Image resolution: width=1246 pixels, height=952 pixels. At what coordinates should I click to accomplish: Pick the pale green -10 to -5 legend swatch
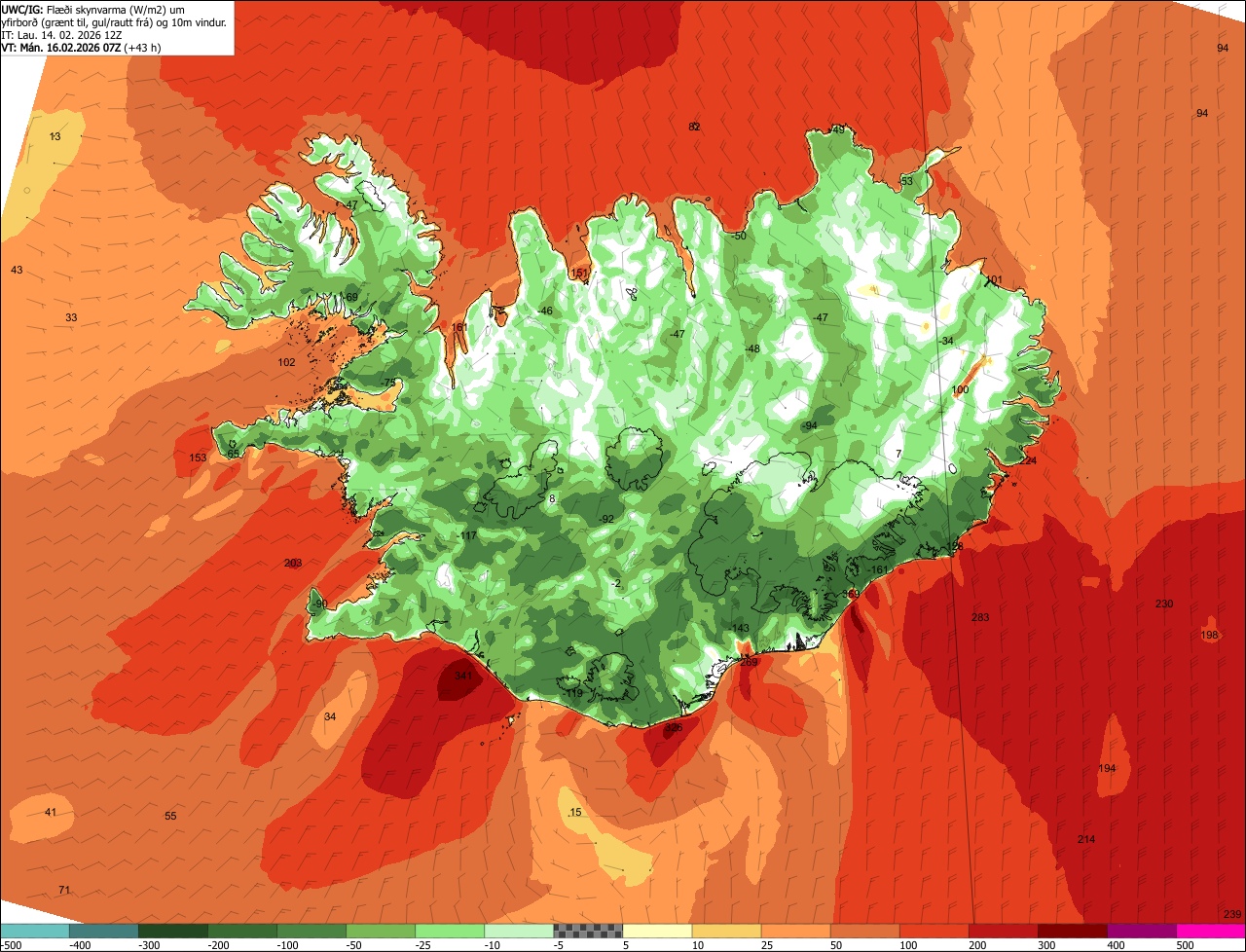click(x=519, y=931)
